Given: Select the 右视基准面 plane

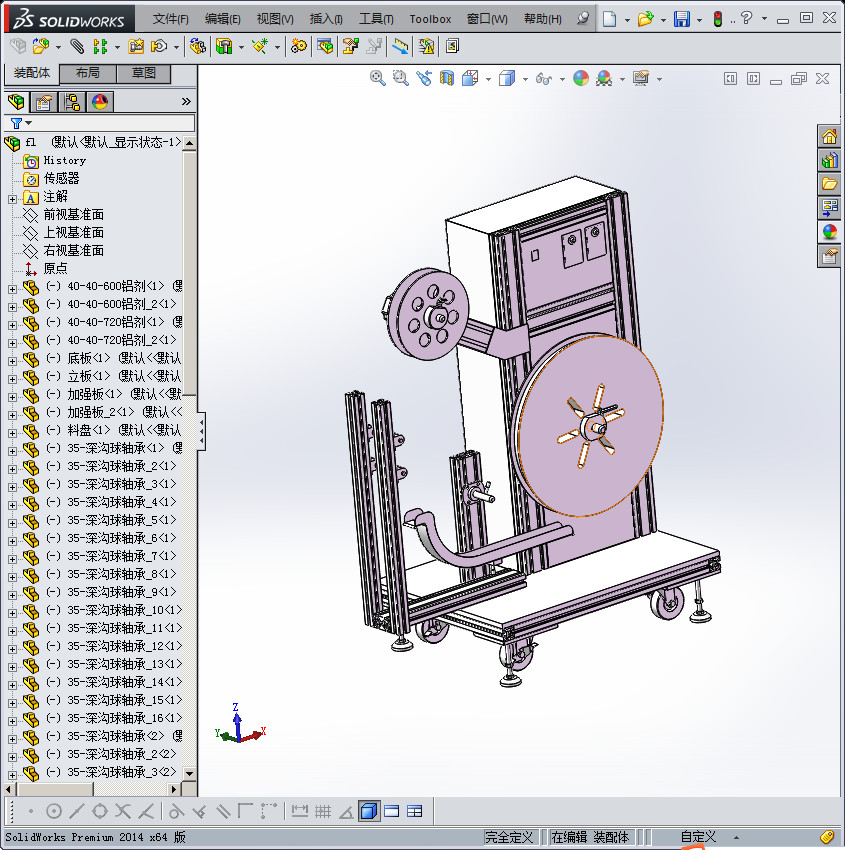Looking at the screenshot, I should coord(73,250).
